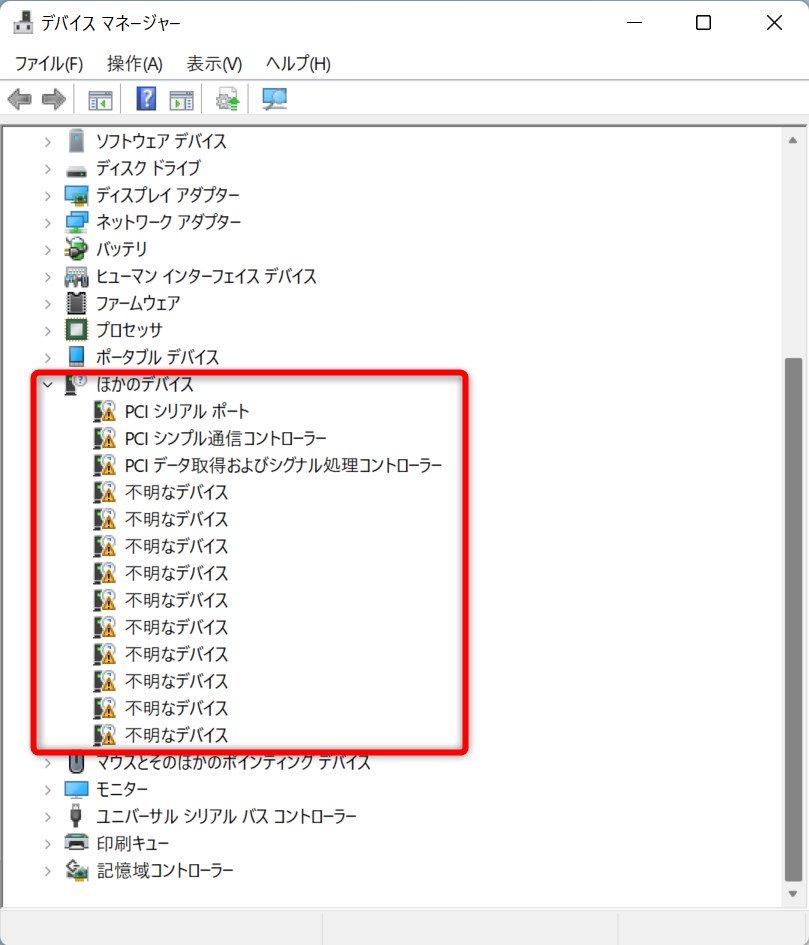Click the scrollbar down arrow
Viewport: 809px width, 945px height.
793,894
